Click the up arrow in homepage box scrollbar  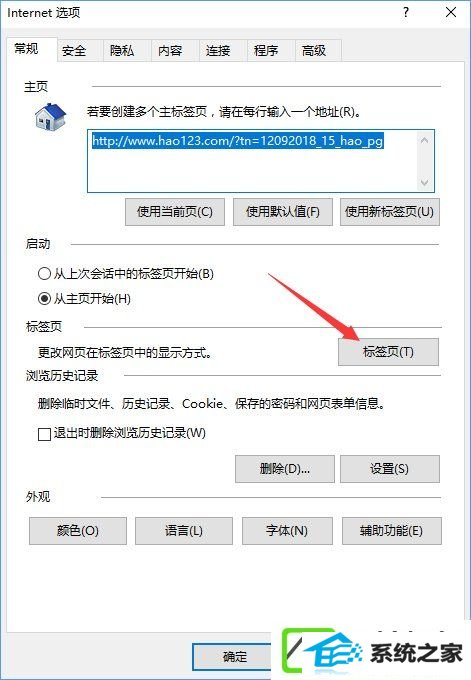425,140
